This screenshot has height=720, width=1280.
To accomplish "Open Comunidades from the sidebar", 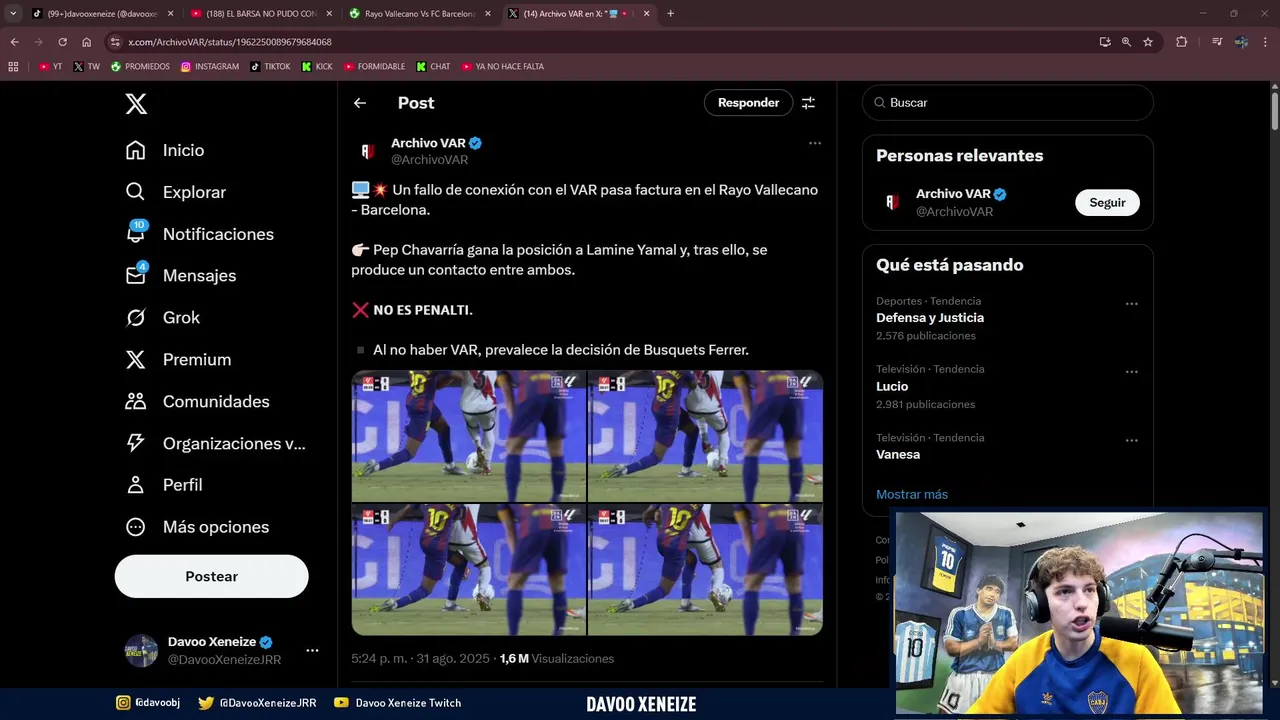I will [x=198, y=401].
